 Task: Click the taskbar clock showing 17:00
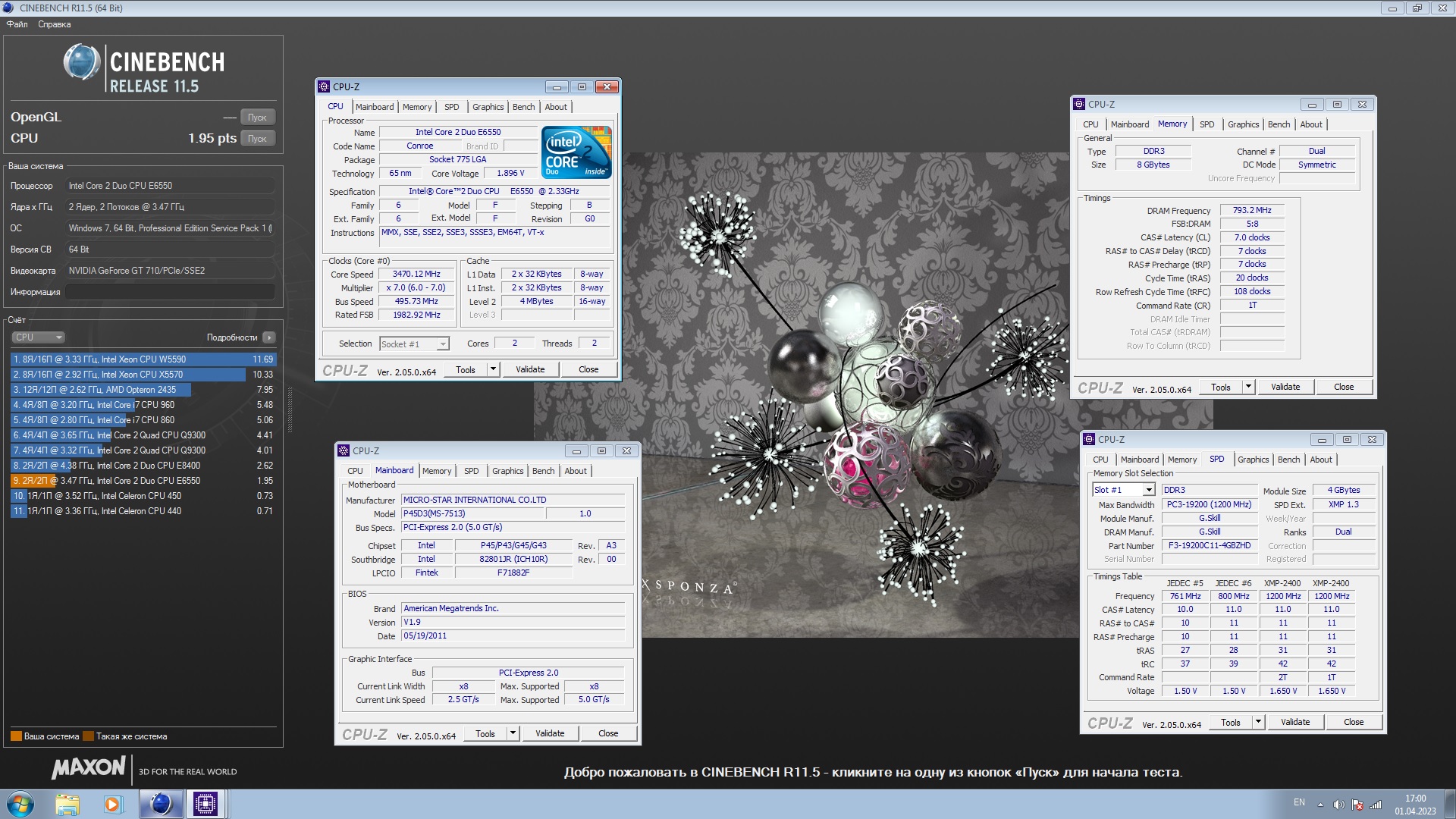point(1415,804)
